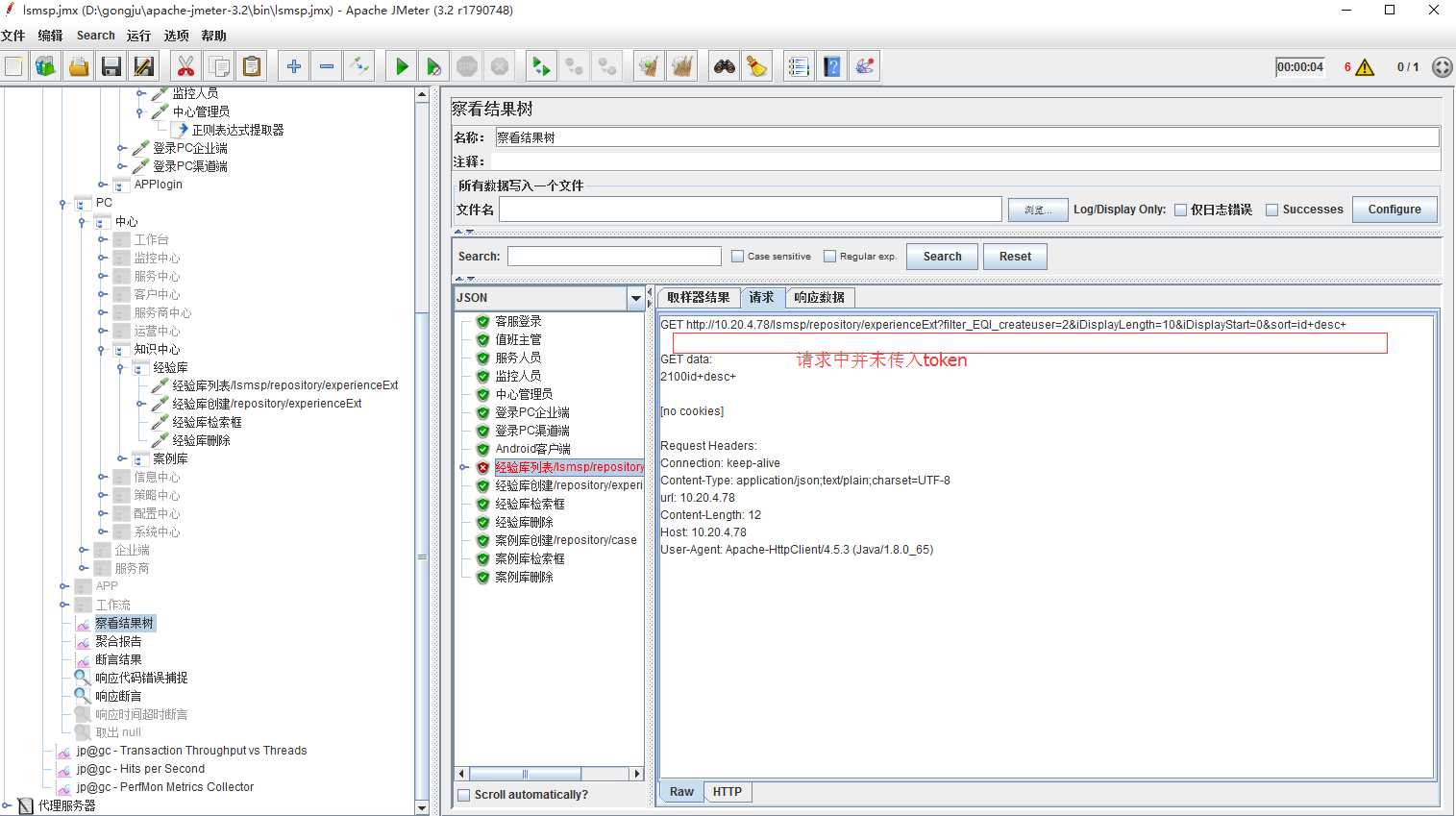
Task: Expand the failed 经验库列表 result node handle
Action: coord(464,468)
